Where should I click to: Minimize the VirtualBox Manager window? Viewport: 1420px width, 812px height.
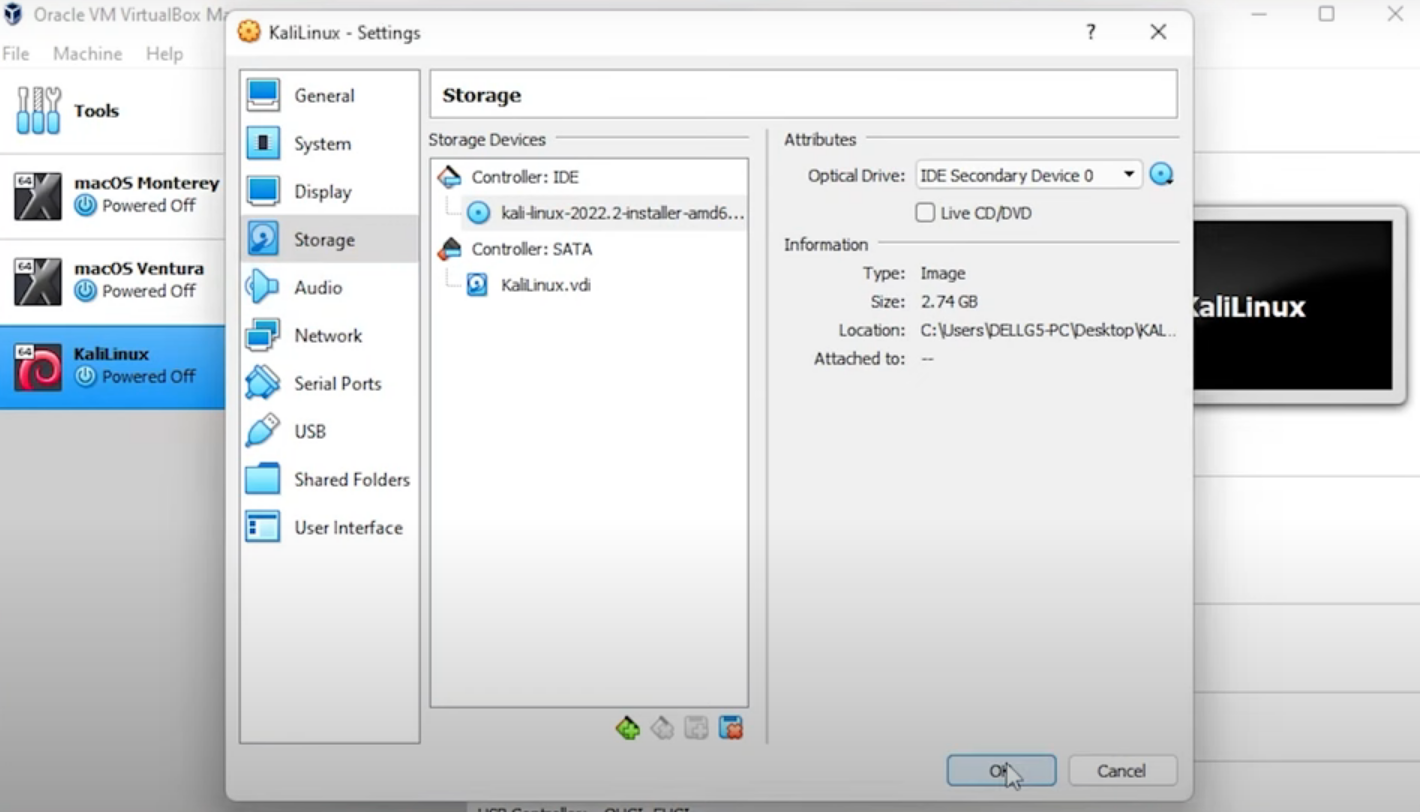tap(1258, 14)
